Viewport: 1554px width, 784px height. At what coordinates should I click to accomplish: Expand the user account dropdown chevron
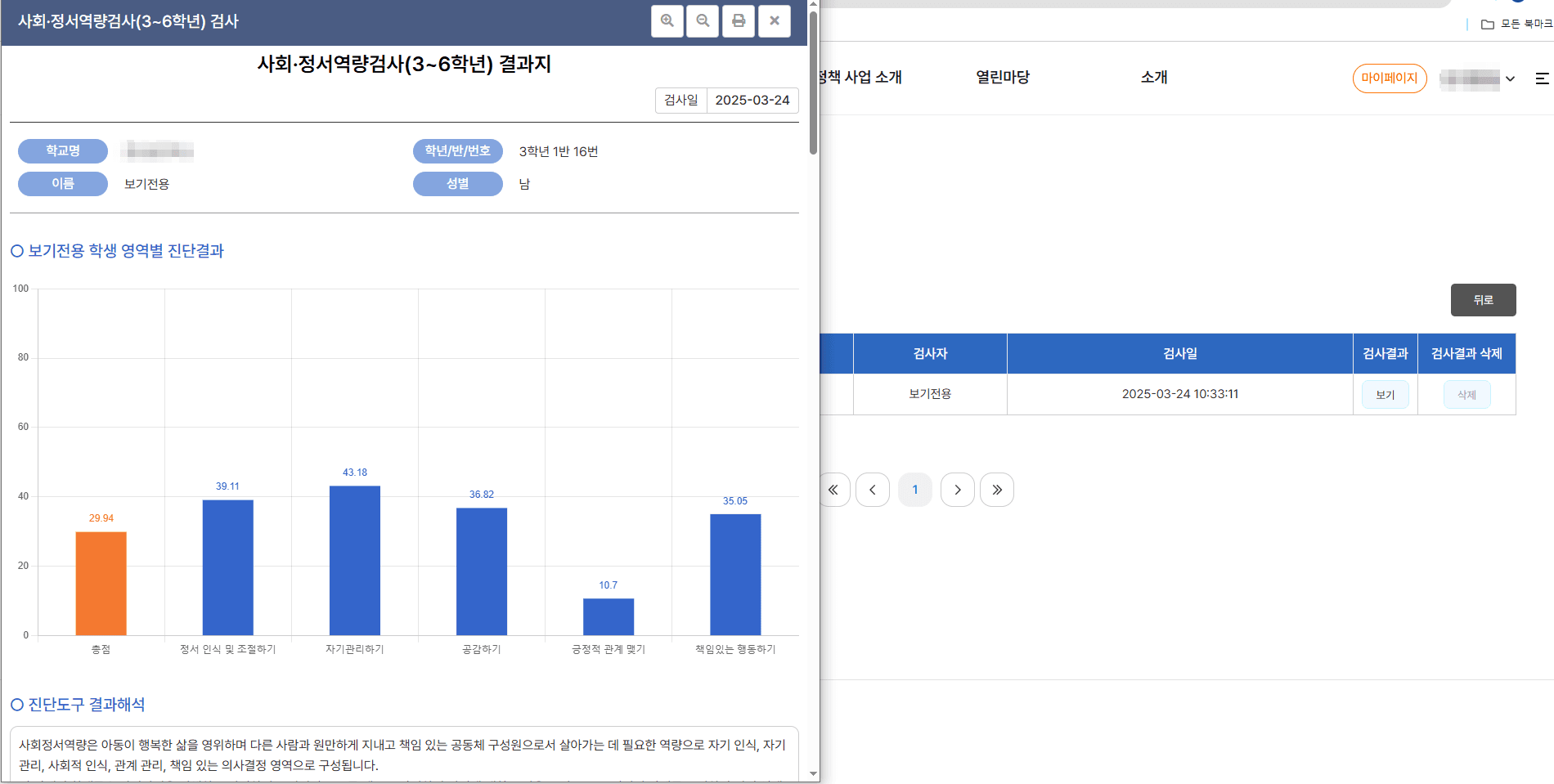pos(1510,79)
